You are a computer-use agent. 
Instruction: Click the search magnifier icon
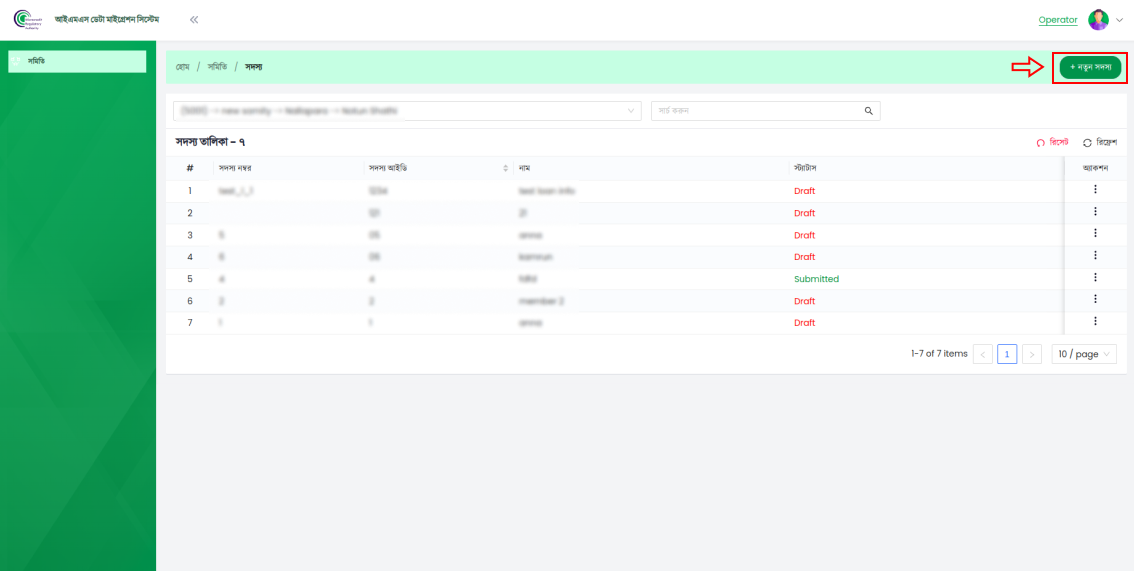[x=869, y=111]
